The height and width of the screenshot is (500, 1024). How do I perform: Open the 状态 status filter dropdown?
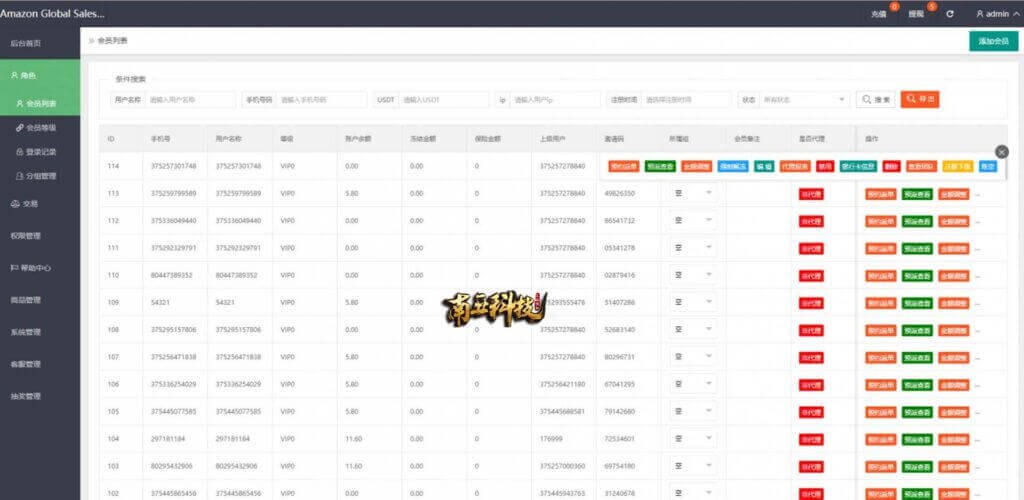[x=805, y=100]
